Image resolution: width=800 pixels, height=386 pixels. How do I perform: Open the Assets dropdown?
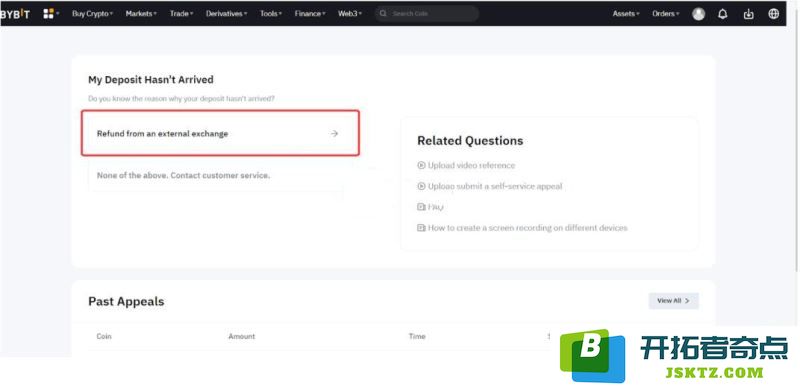(x=626, y=14)
